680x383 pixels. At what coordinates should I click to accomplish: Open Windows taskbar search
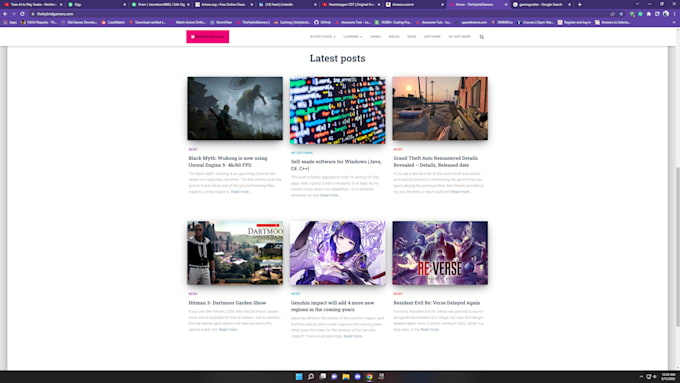point(311,376)
